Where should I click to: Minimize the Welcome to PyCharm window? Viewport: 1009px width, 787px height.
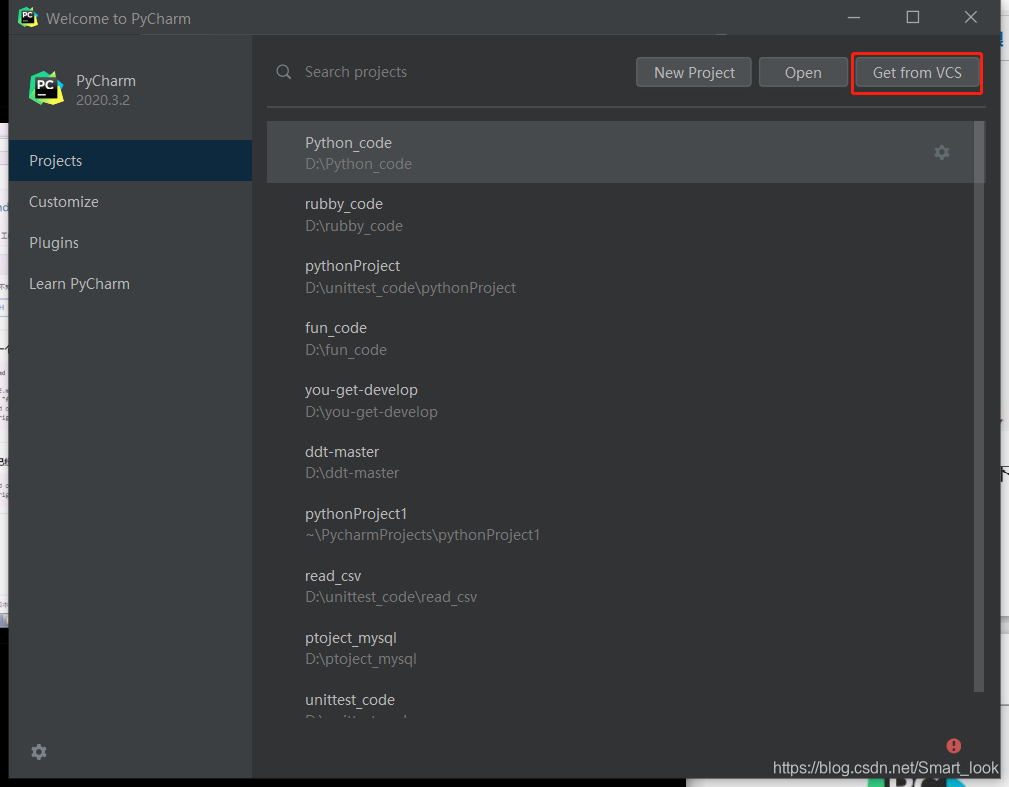(x=854, y=17)
